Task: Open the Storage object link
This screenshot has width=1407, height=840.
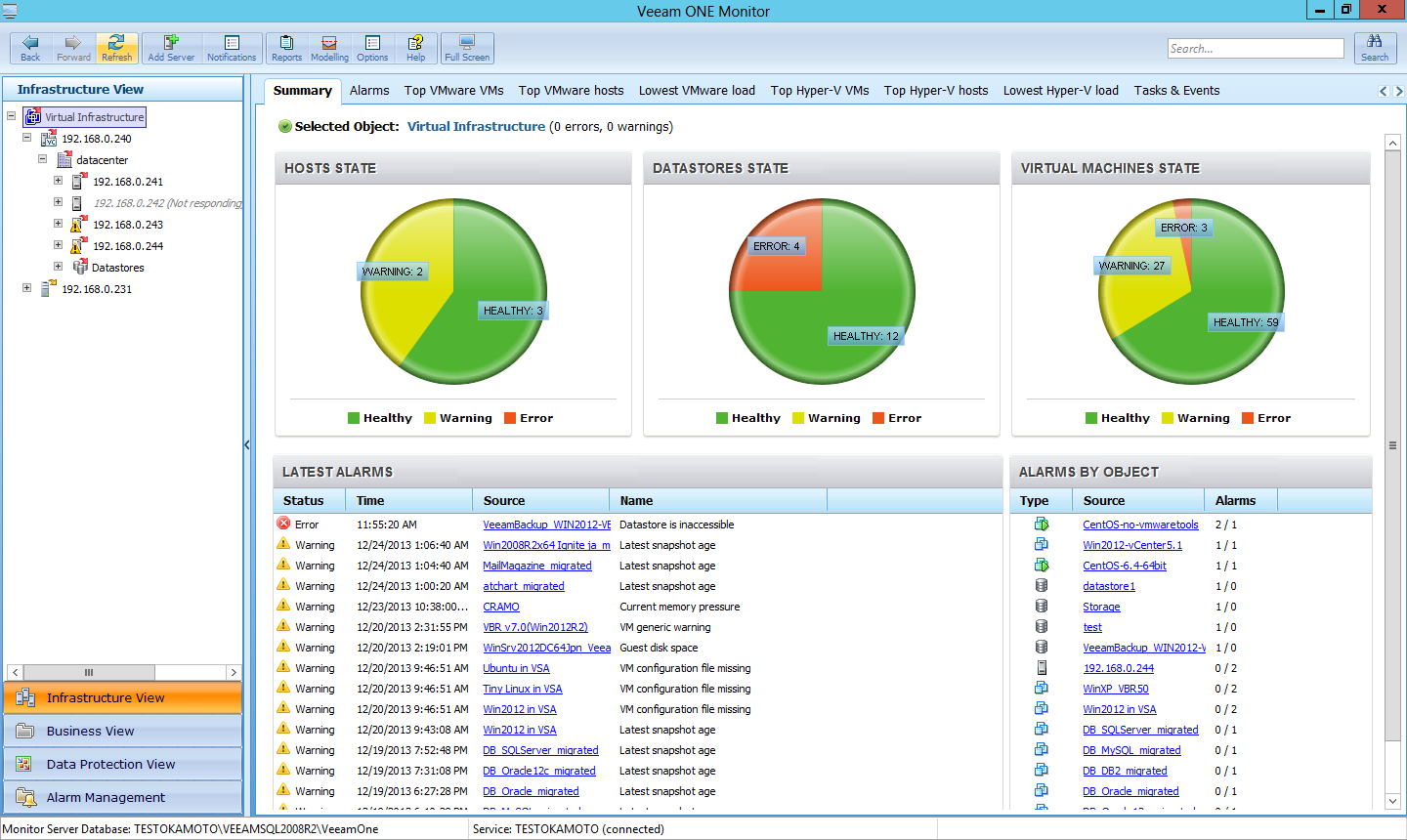Action: (x=1101, y=607)
